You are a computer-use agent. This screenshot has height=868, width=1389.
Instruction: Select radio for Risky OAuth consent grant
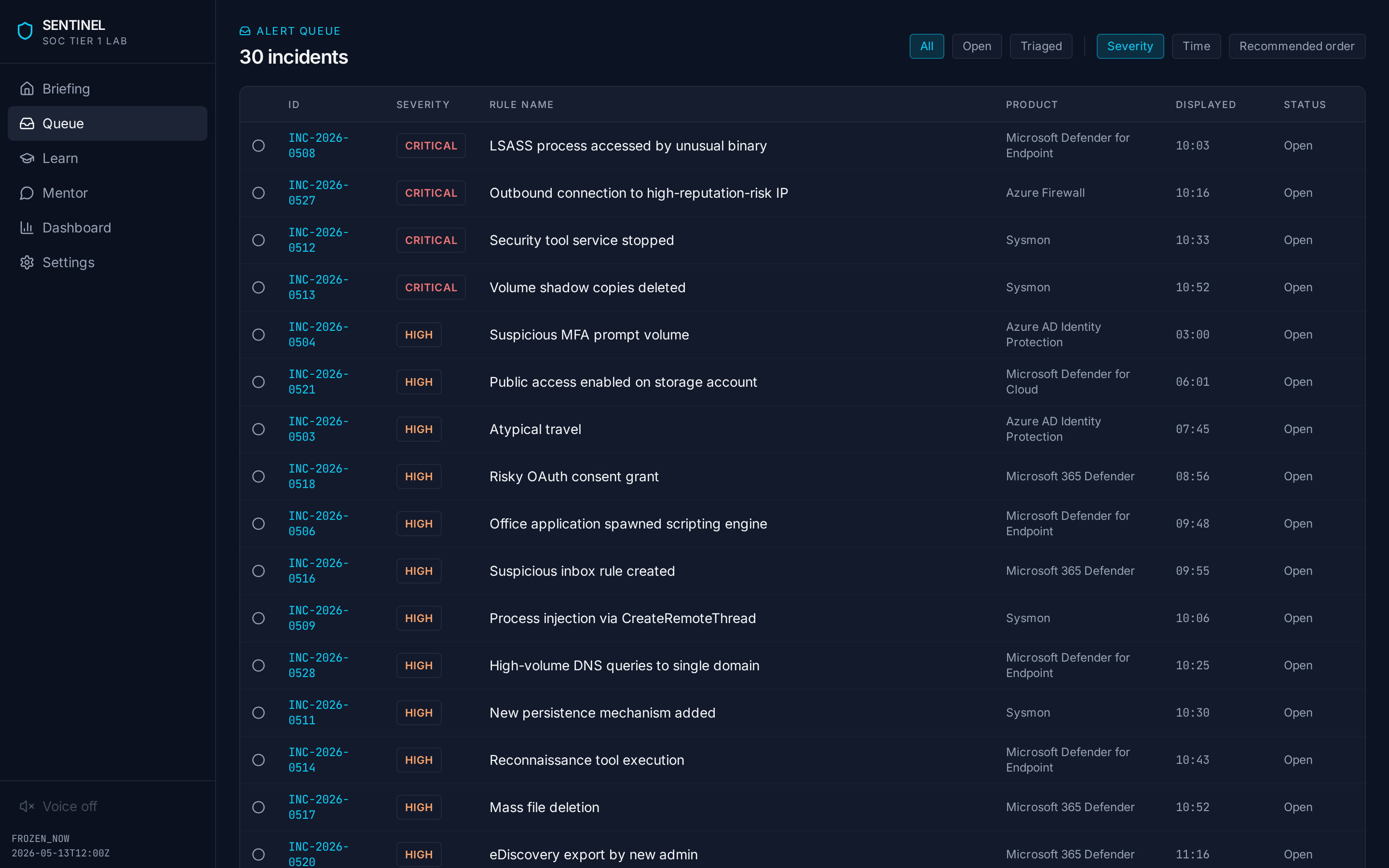point(259,476)
